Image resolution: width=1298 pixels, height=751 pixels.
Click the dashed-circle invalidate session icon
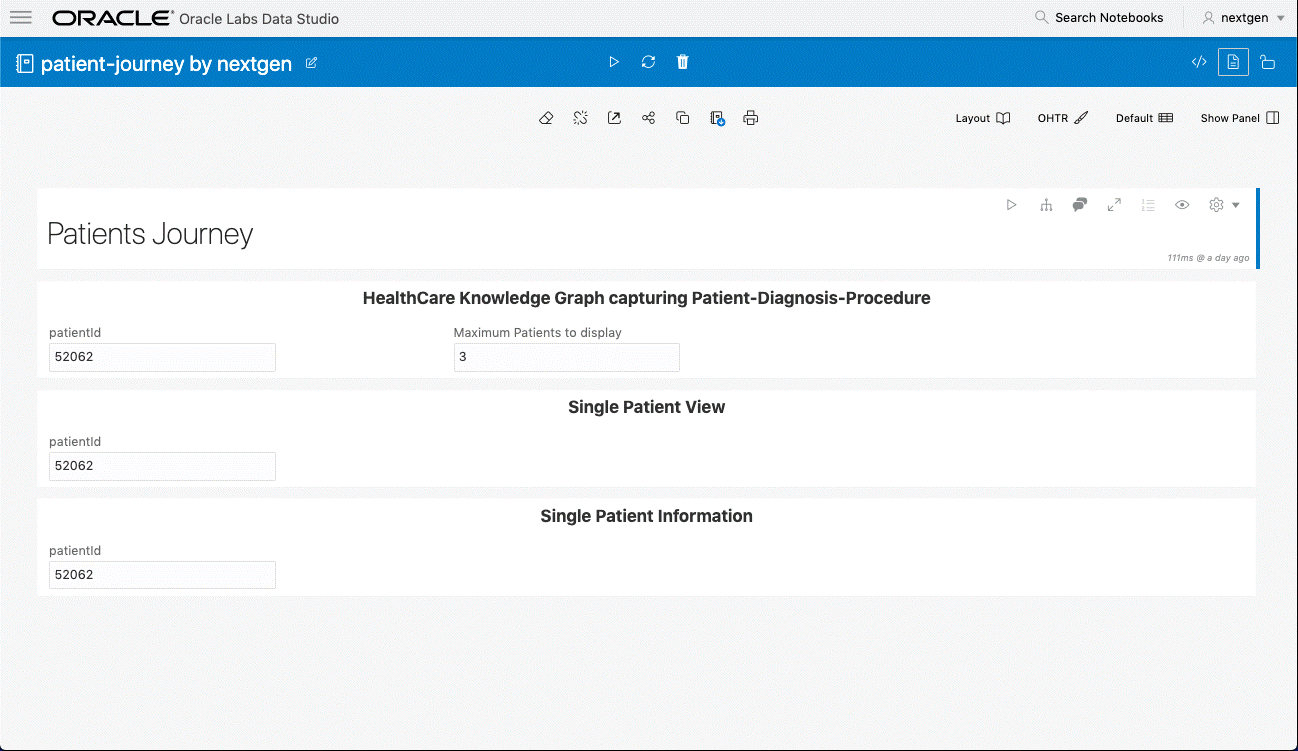point(580,118)
